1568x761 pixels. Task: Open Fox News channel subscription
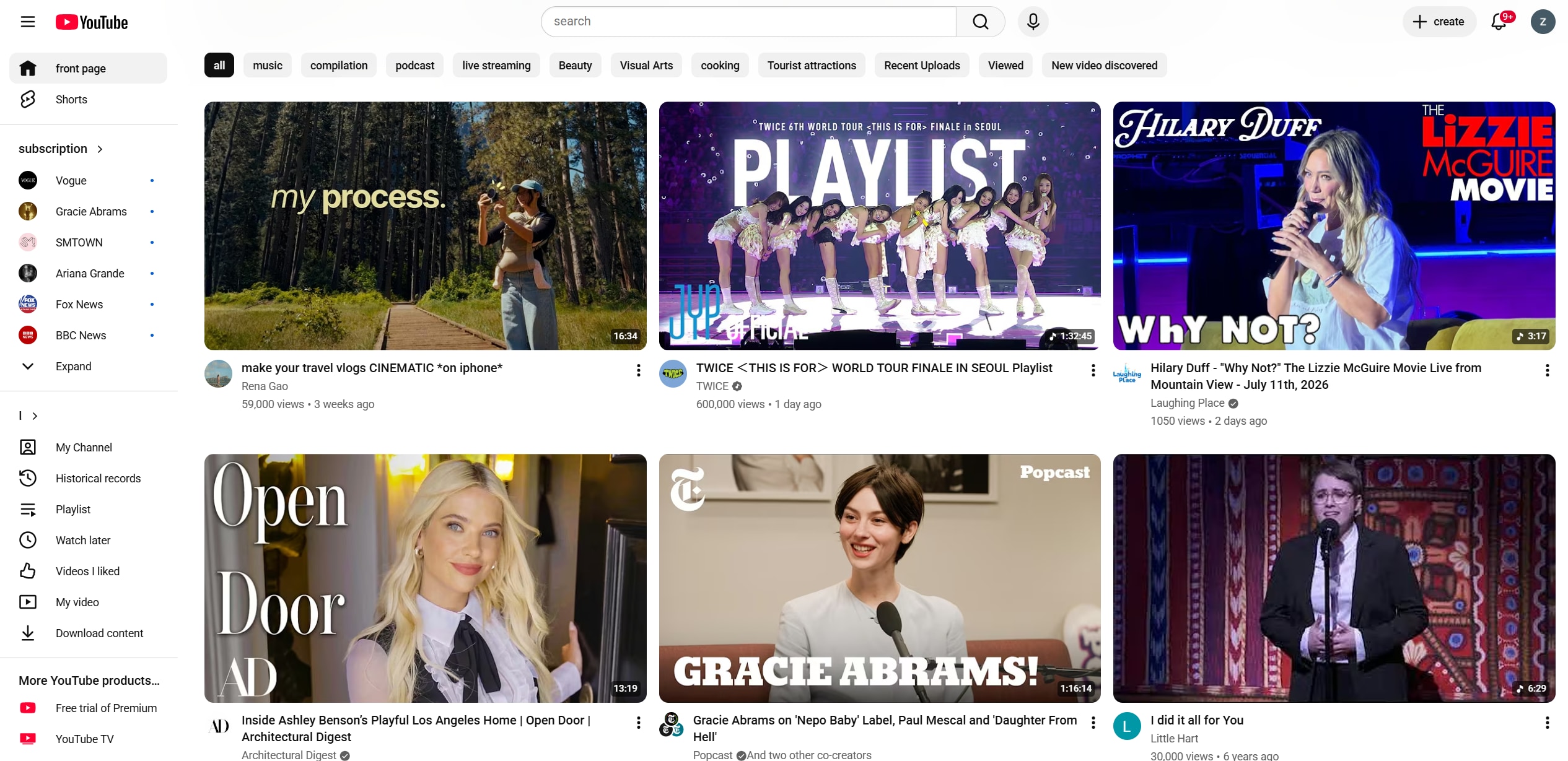[x=88, y=304]
